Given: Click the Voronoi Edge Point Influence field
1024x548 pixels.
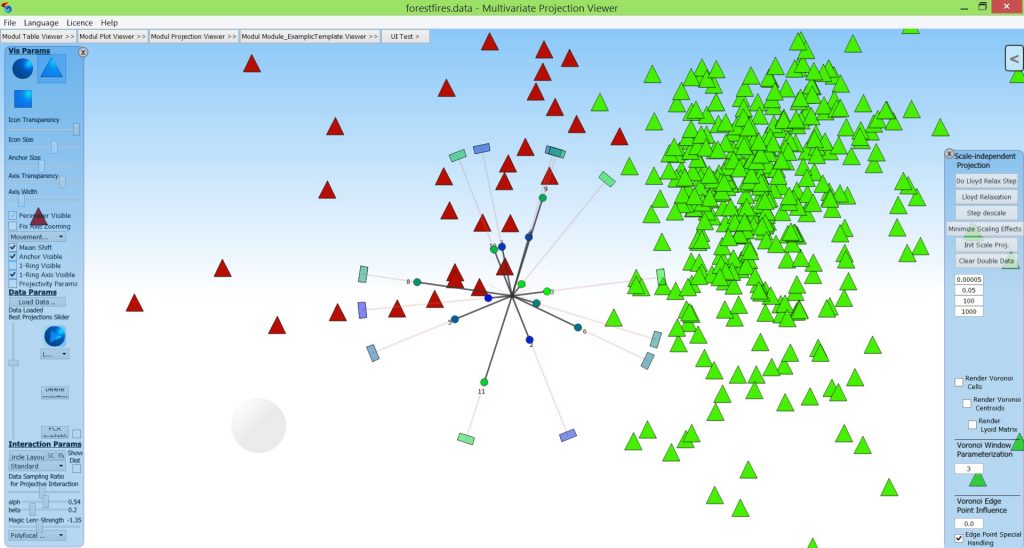Looking at the screenshot, I should point(968,523).
